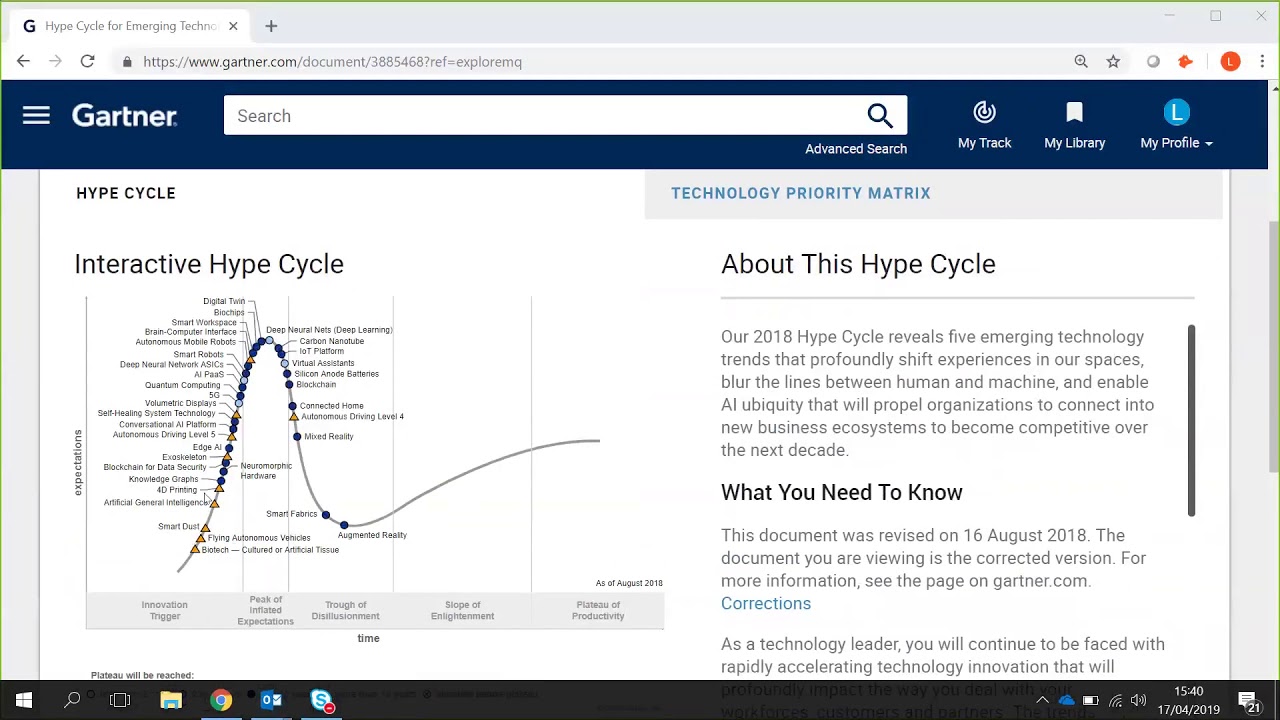Select the Hype Cycle for Emerging Technologies tab

tap(130, 26)
